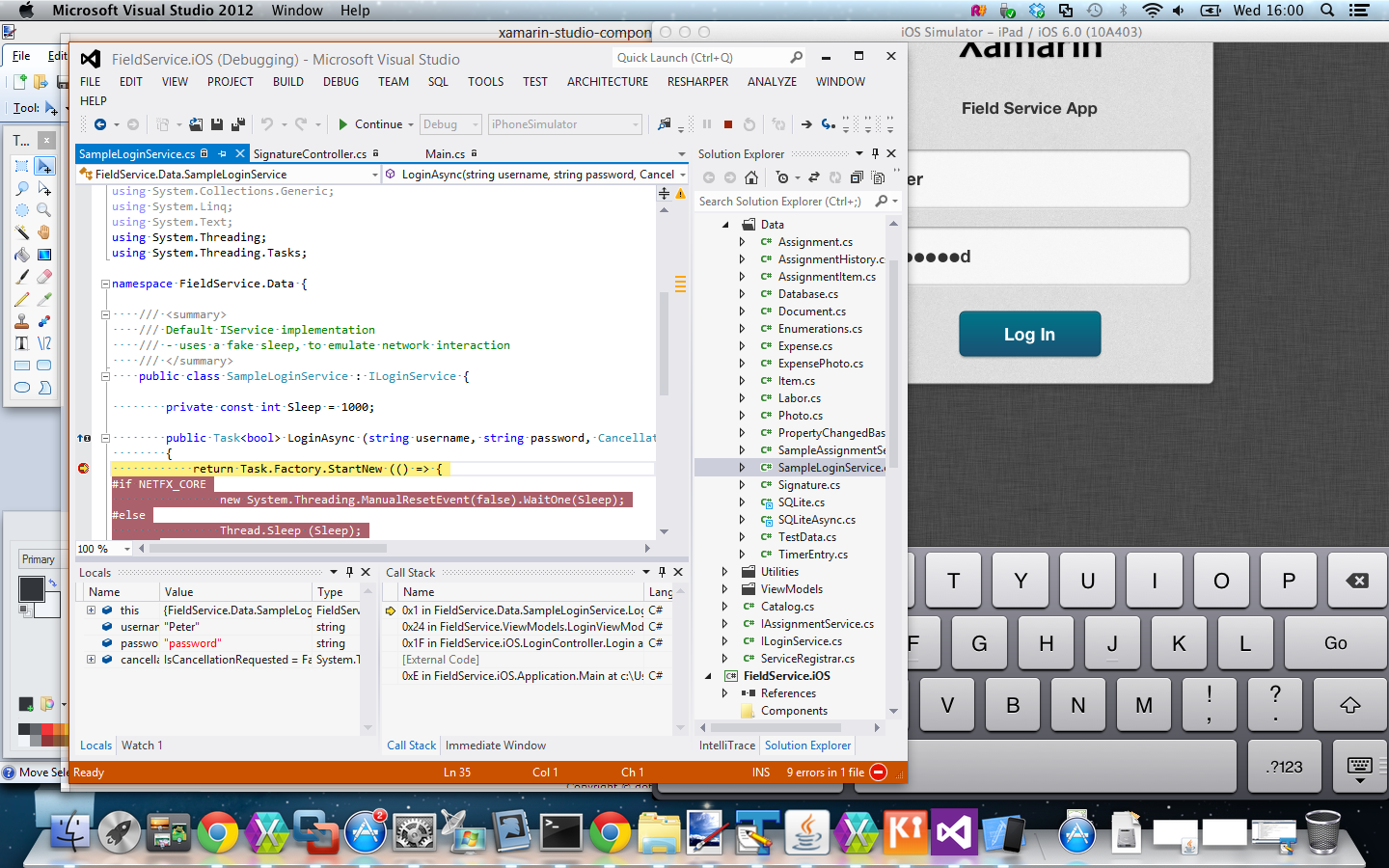Open the DEBUG menu

(x=340, y=82)
